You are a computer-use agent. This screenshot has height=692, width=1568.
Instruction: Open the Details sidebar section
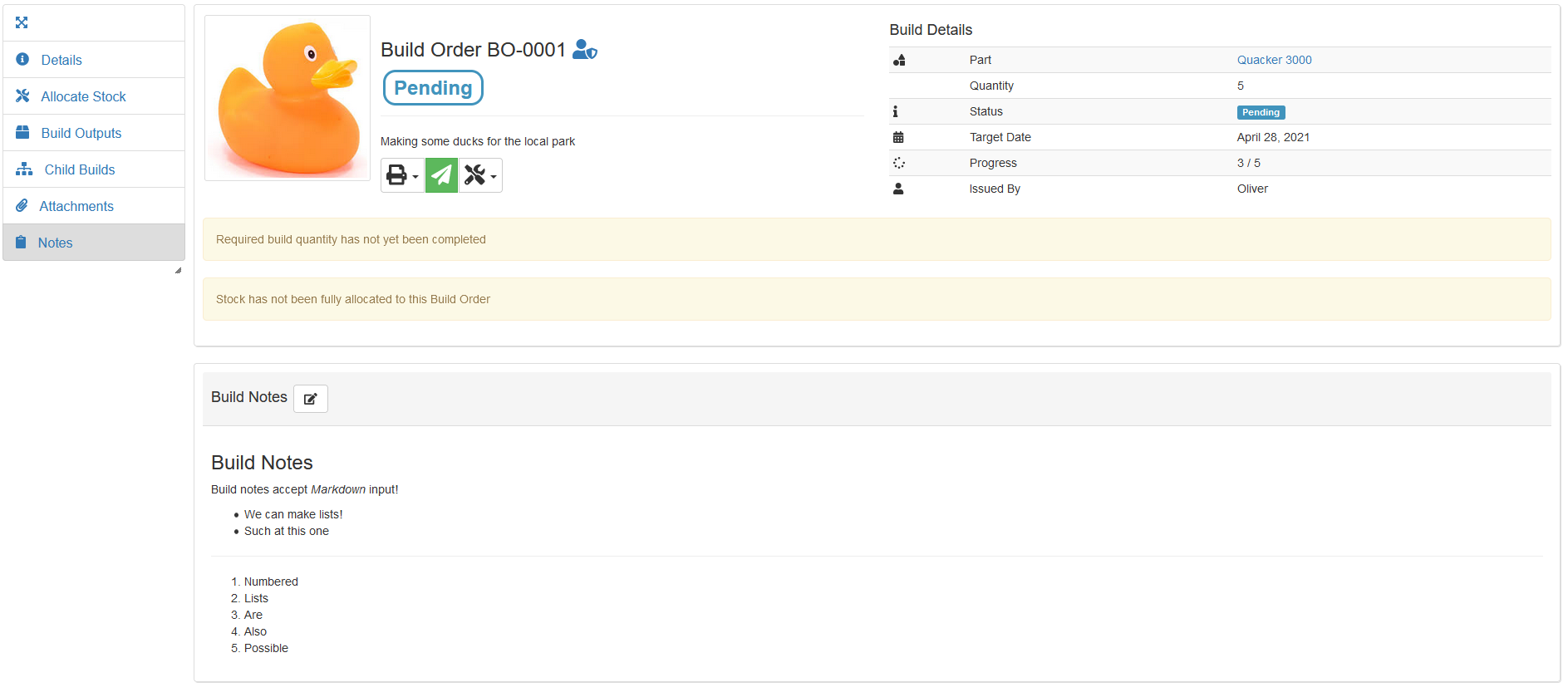click(61, 60)
